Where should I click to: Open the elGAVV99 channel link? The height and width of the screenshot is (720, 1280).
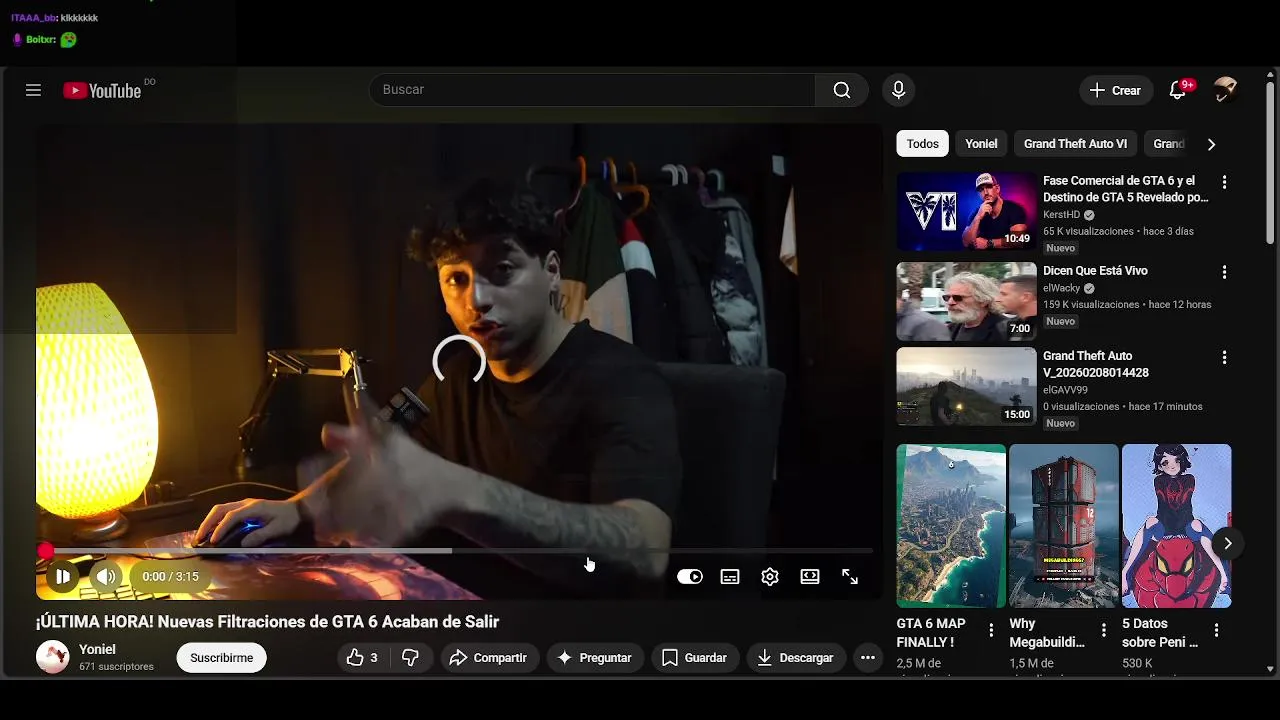coord(1065,390)
